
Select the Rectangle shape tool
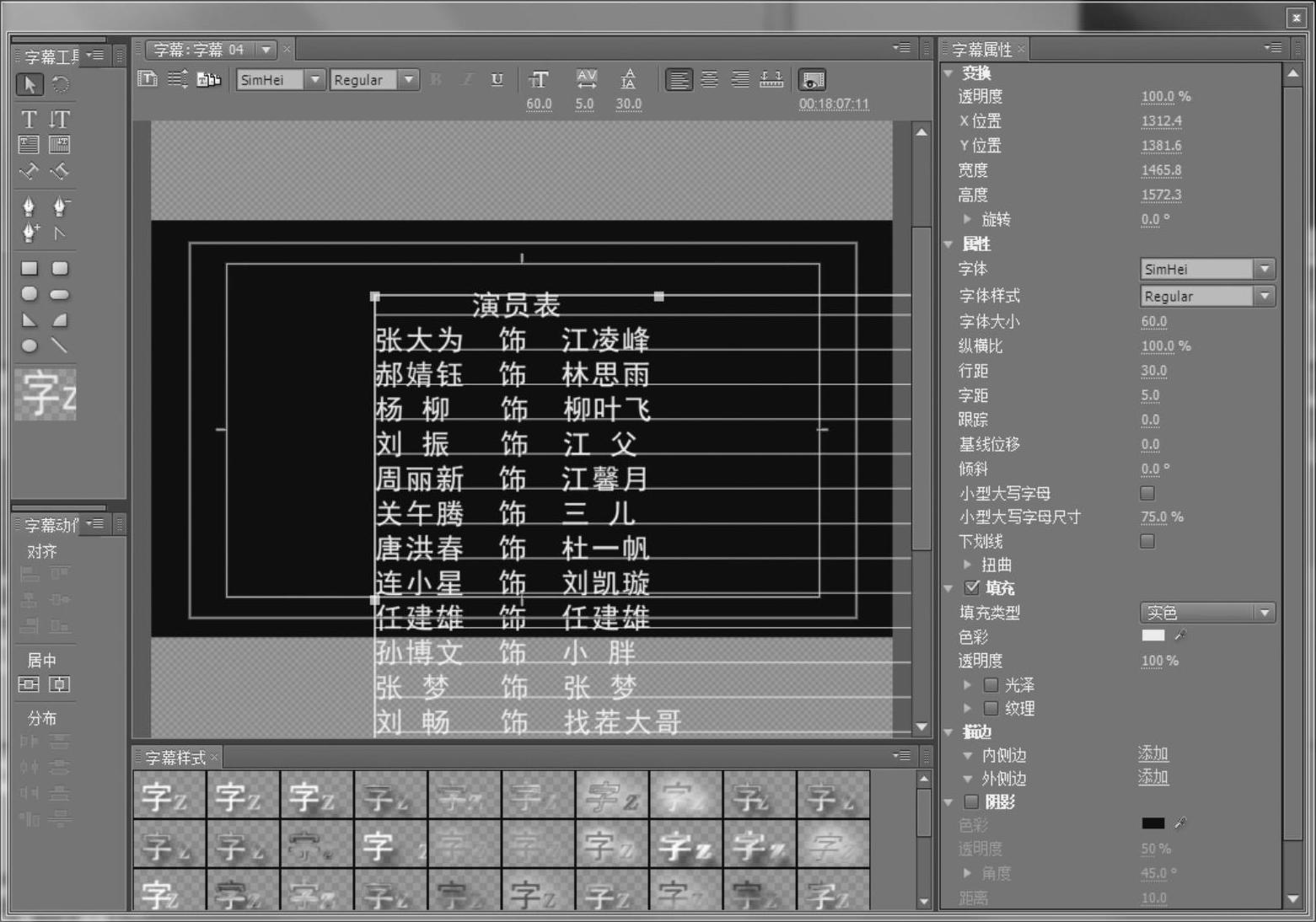(x=30, y=268)
